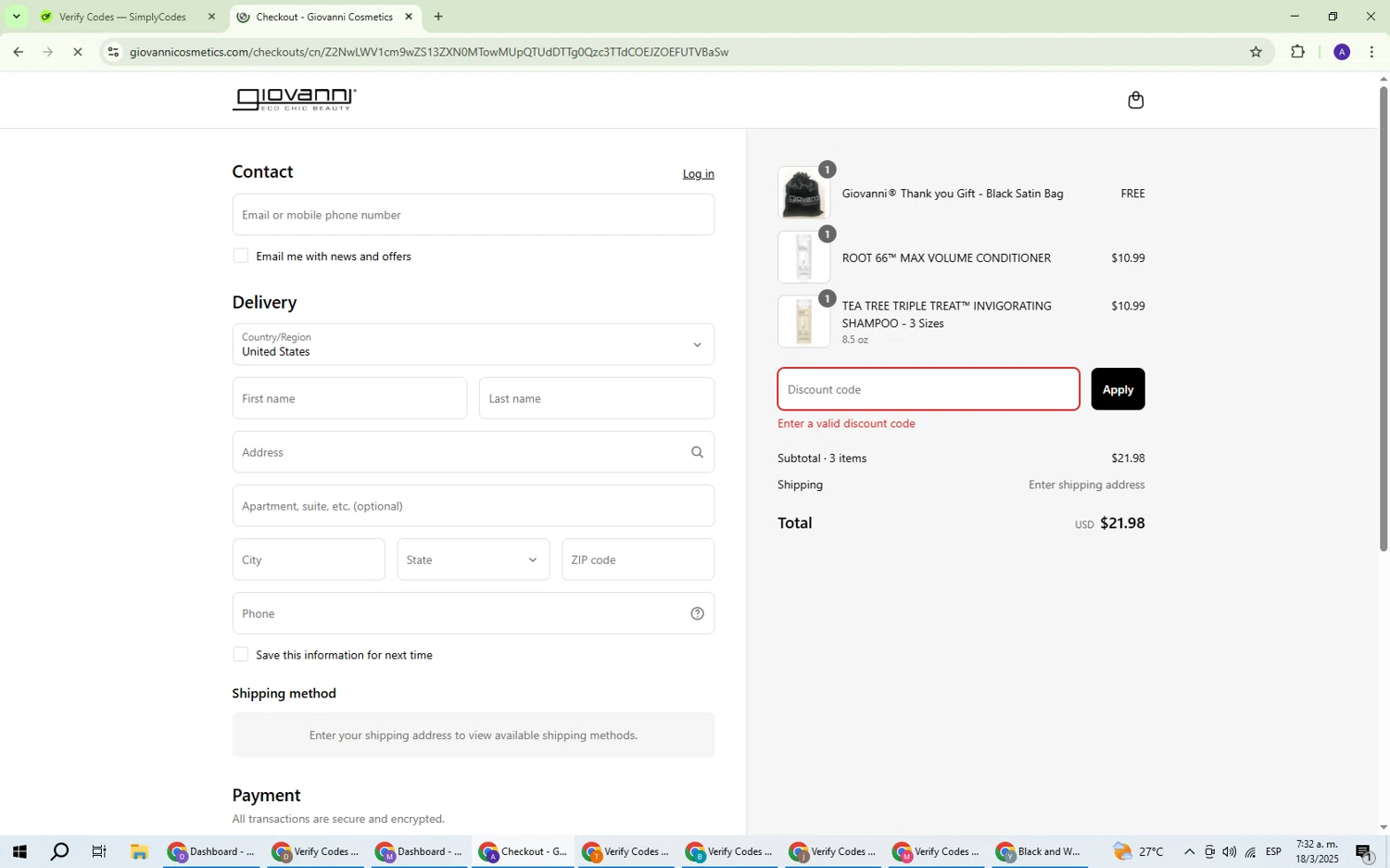The image size is (1390, 868).
Task: Click the 'Enter a valid discount code' message
Action: [x=846, y=423]
